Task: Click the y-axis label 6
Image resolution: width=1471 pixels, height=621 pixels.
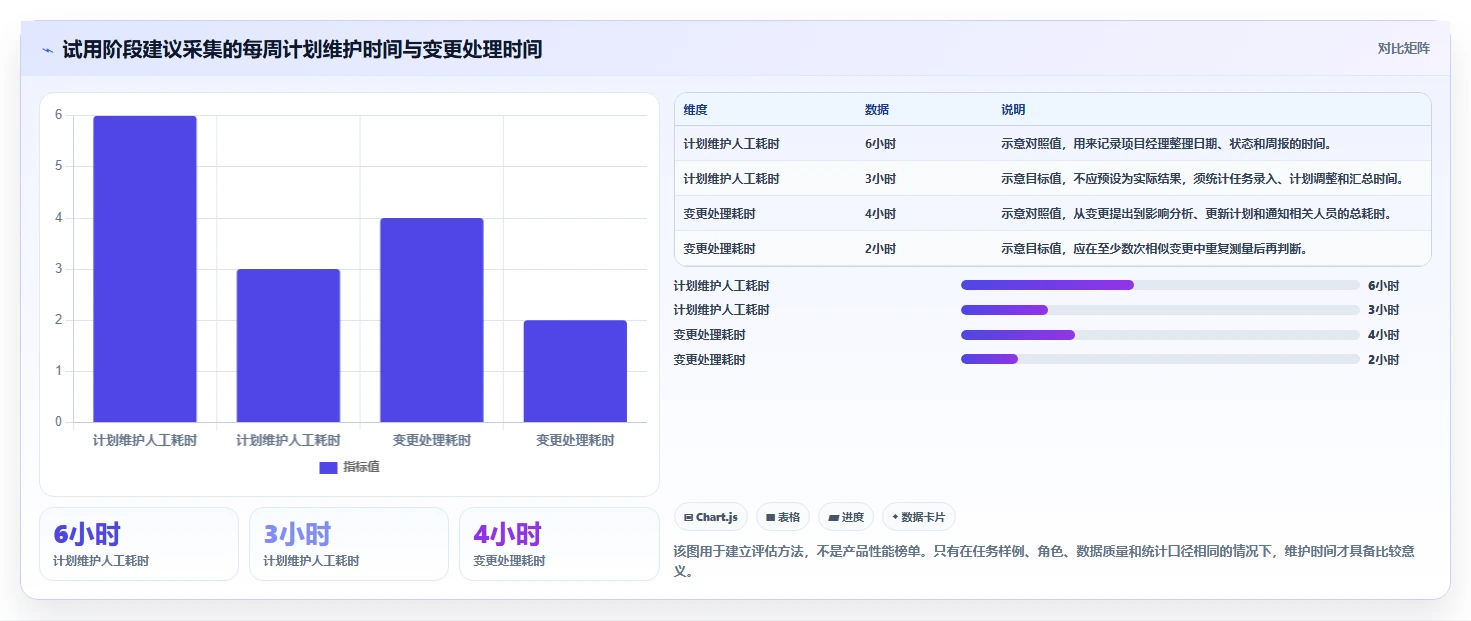Action: [x=58, y=115]
